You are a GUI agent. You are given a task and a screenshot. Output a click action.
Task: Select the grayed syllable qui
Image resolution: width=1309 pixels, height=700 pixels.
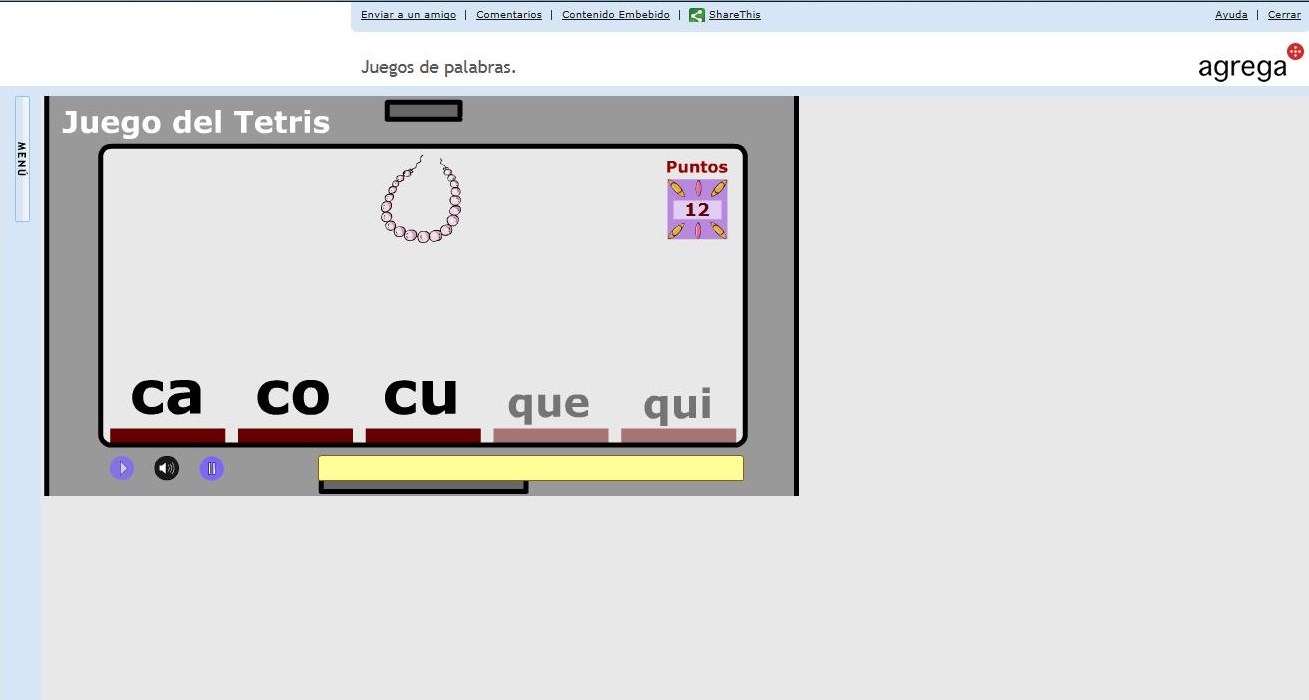(x=678, y=401)
